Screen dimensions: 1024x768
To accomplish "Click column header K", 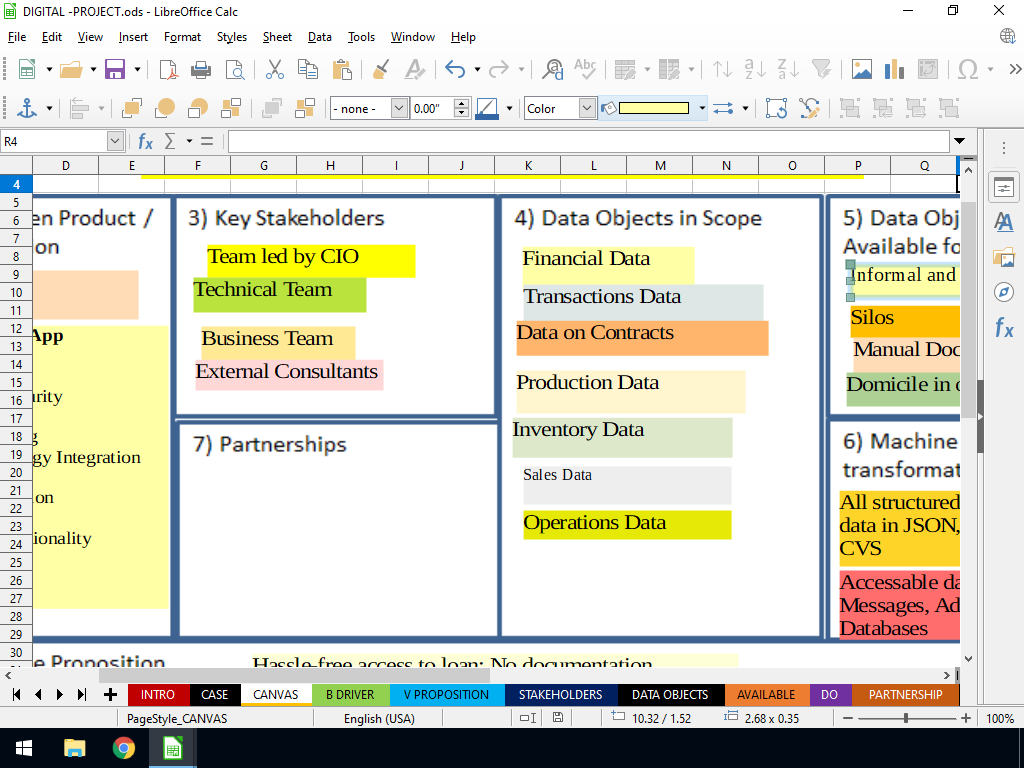I will tap(528, 166).
